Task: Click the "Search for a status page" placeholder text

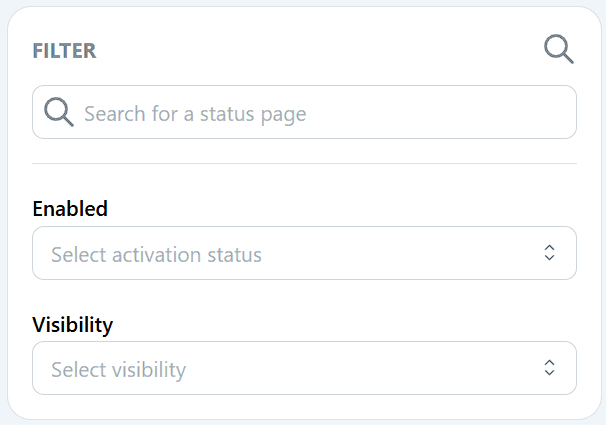Action: pos(195,114)
